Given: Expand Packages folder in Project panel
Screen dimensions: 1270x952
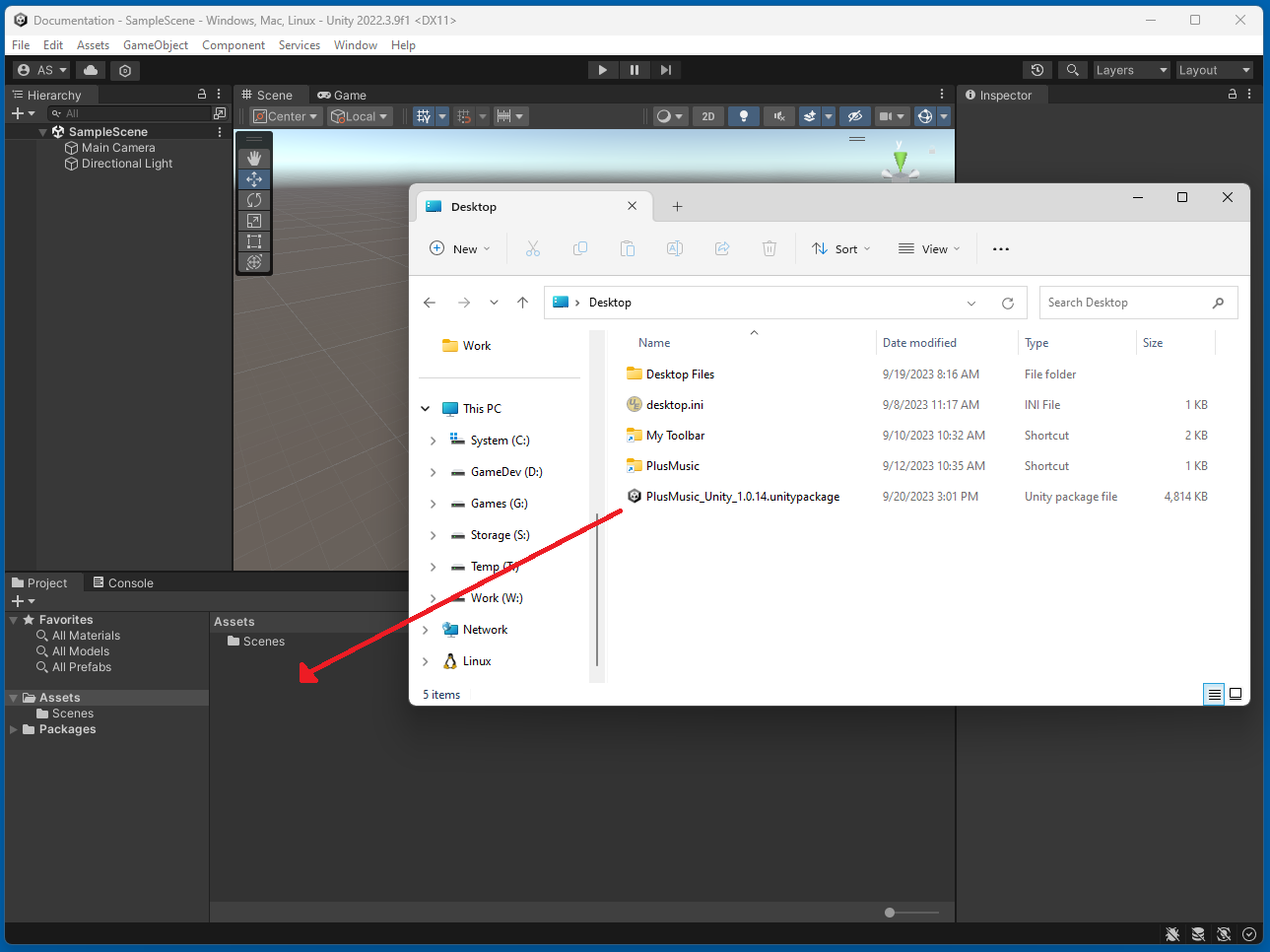Looking at the screenshot, I should [x=14, y=730].
